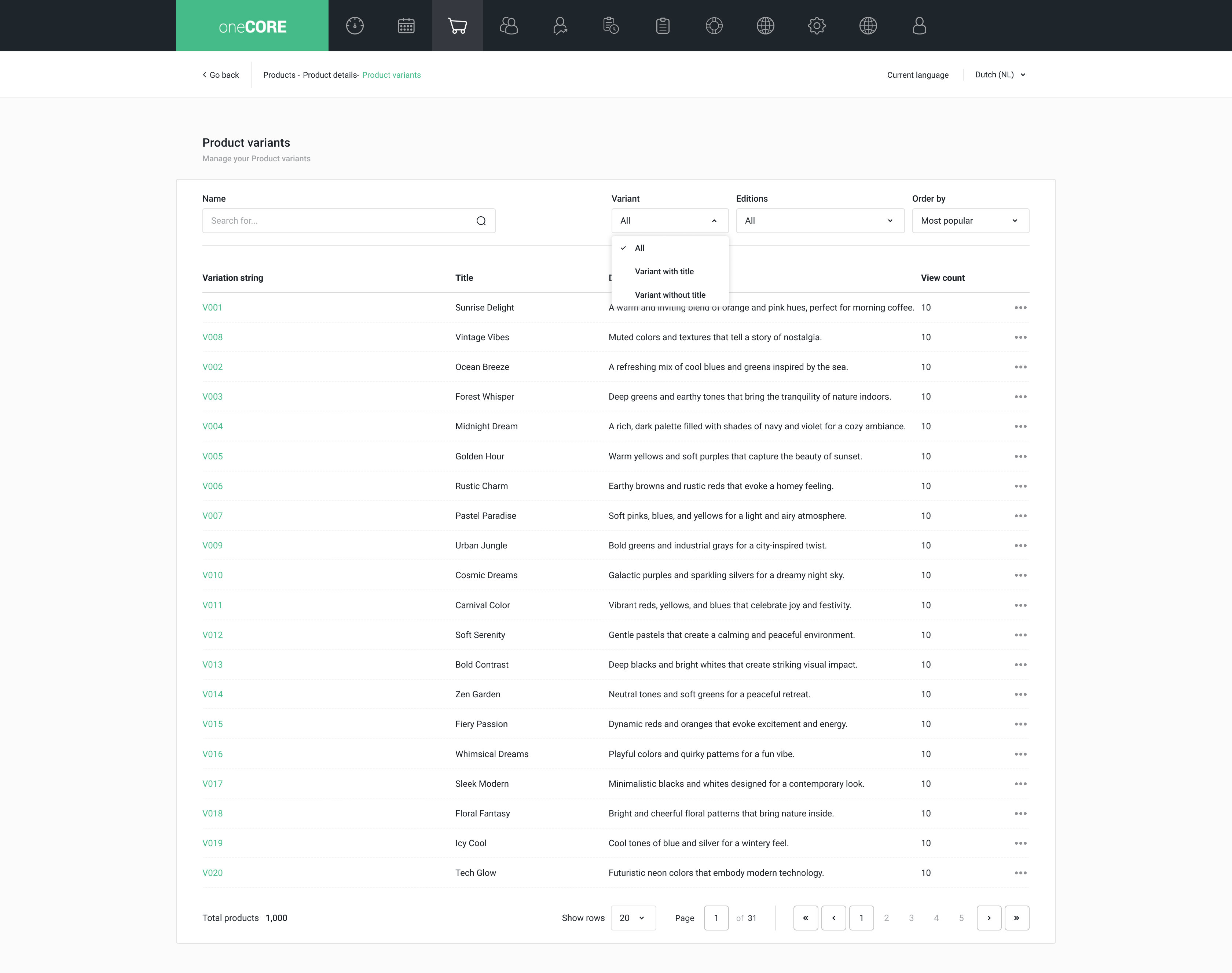This screenshot has width=1232, height=973.
Task: Click the settings gear icon in navbar
Action: [x=817, y=26]
